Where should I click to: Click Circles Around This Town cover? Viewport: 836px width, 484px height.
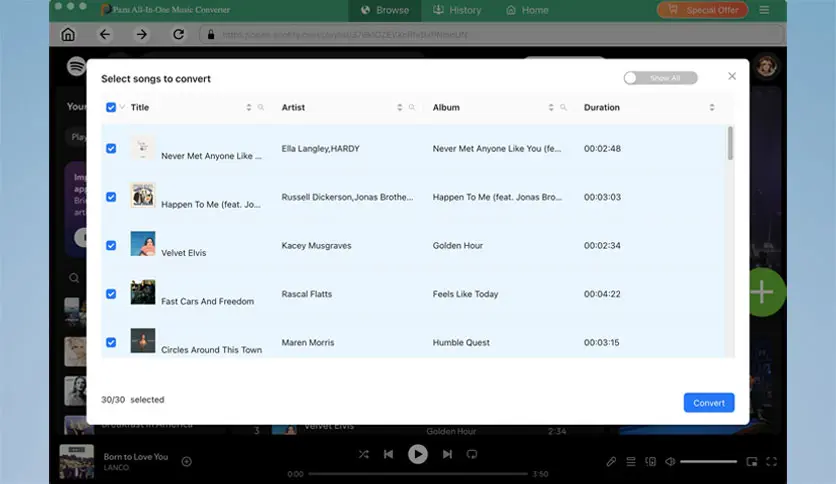coord(142,341)
